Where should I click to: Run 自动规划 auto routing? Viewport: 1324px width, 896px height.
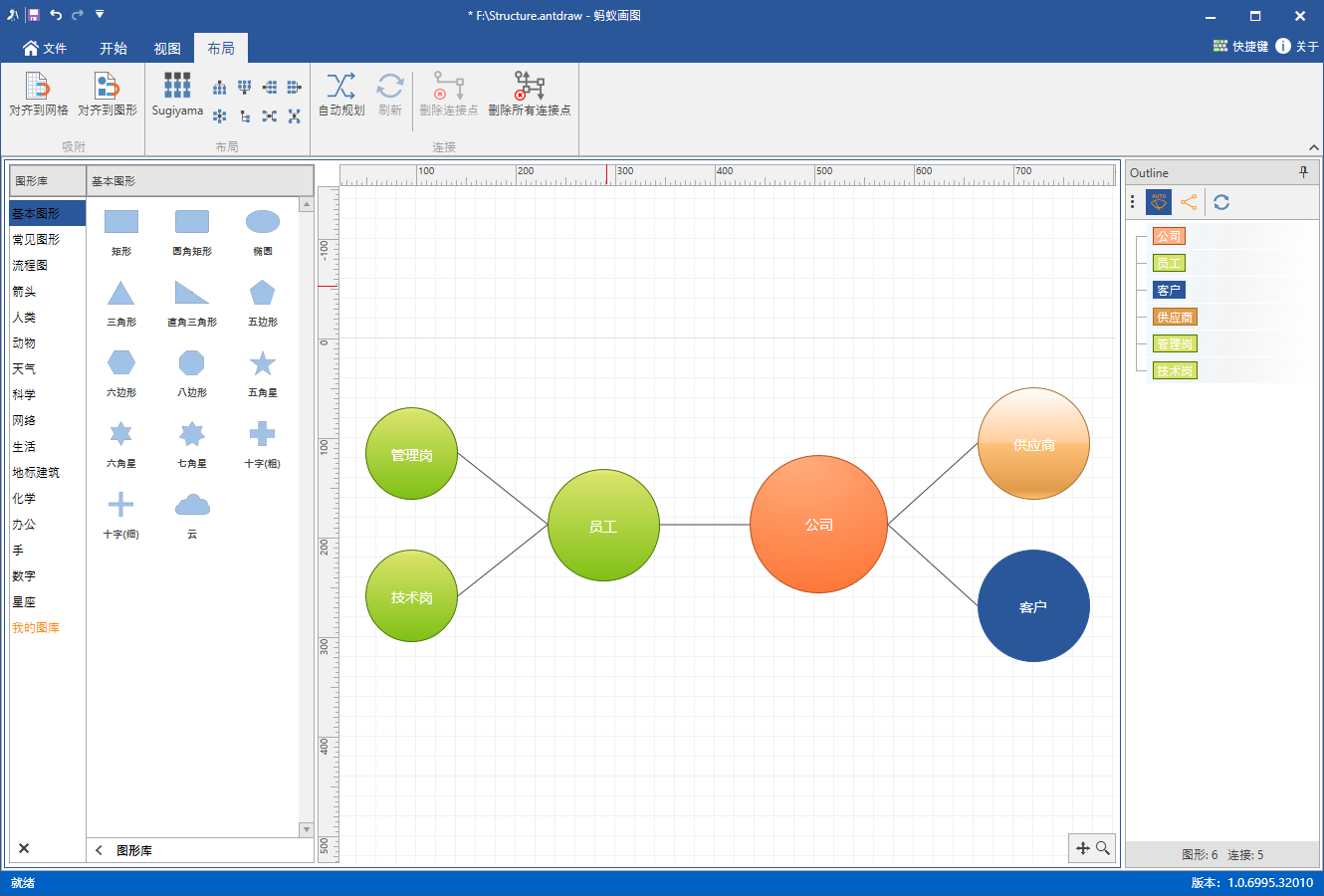point(341,95)
